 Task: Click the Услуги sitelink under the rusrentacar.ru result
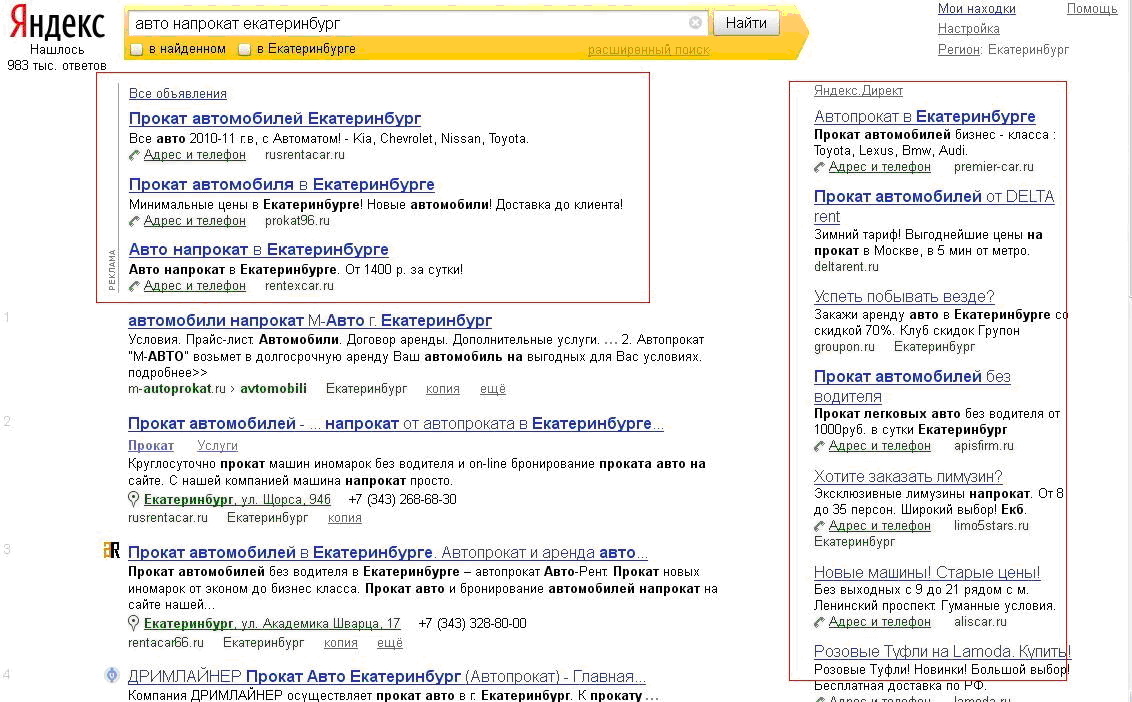[217, 446]
